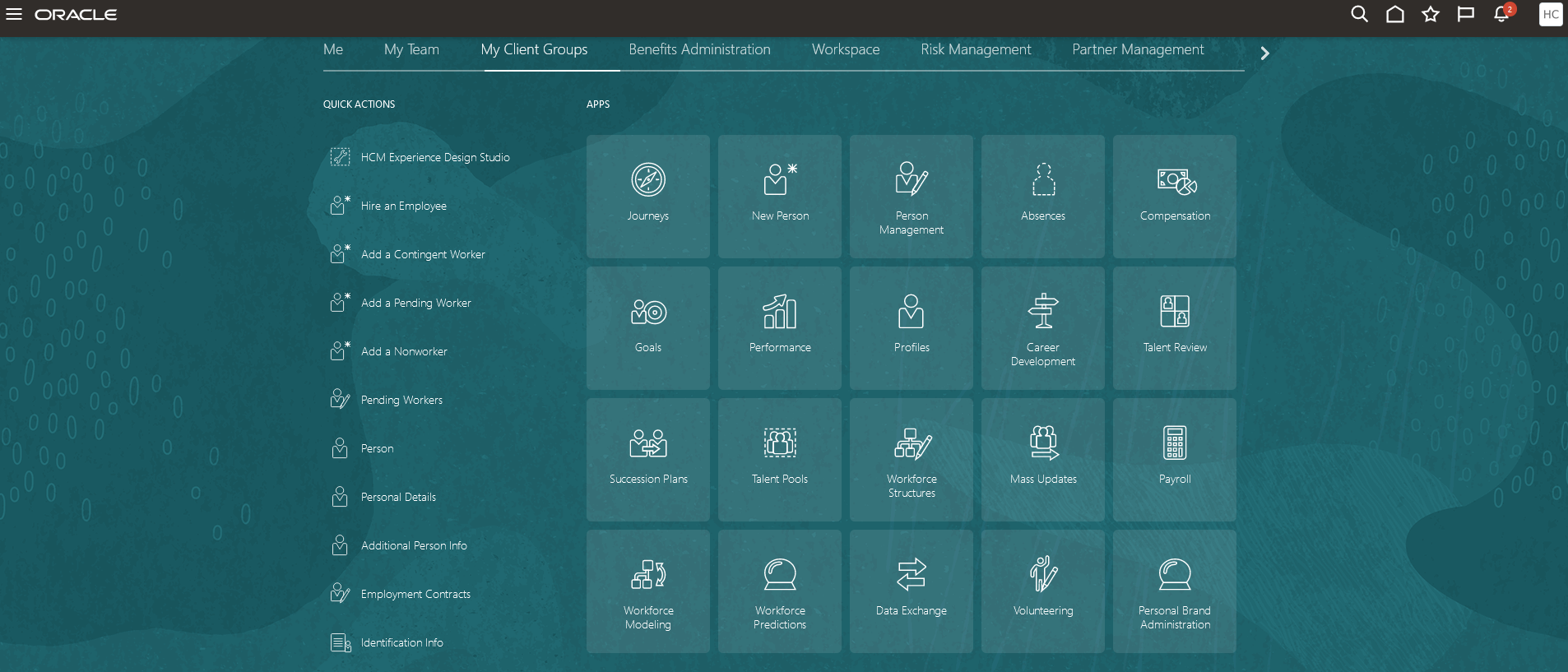Show more tabs with right chevron

pos(1264,53)
